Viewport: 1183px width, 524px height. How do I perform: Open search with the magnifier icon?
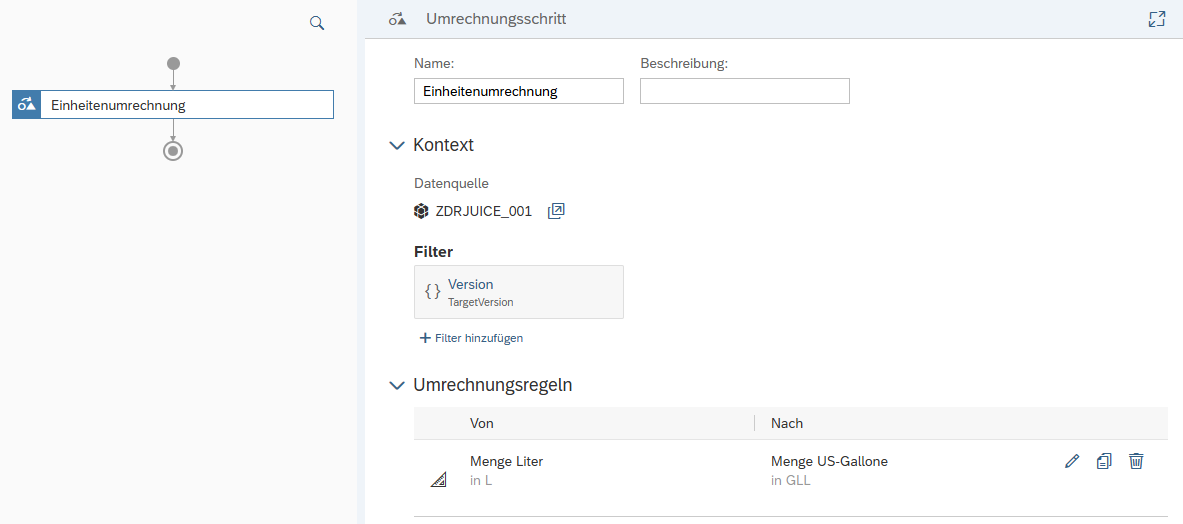[x=317, y=23]
